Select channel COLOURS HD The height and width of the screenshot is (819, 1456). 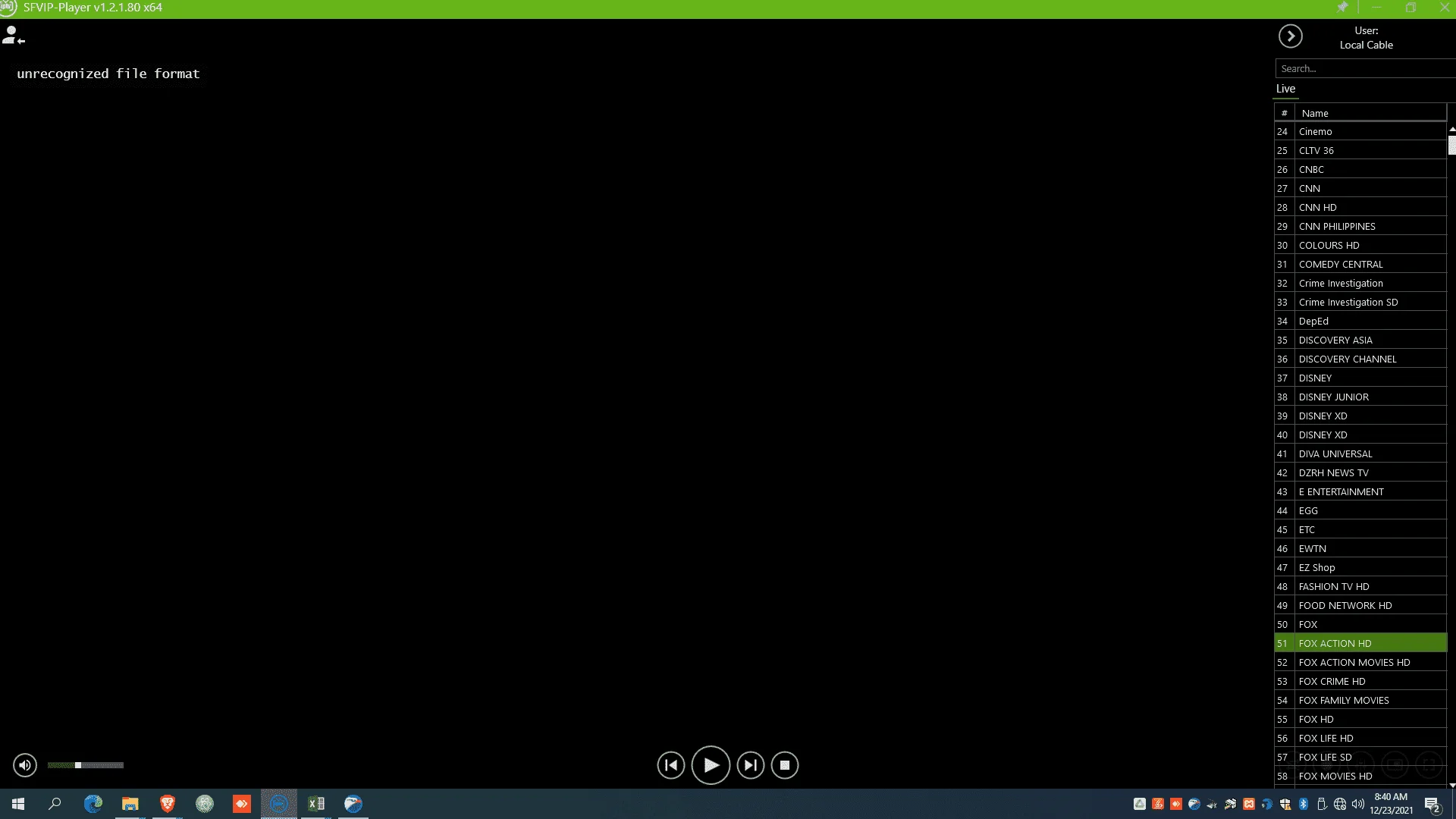click(x=1360, y=245)
